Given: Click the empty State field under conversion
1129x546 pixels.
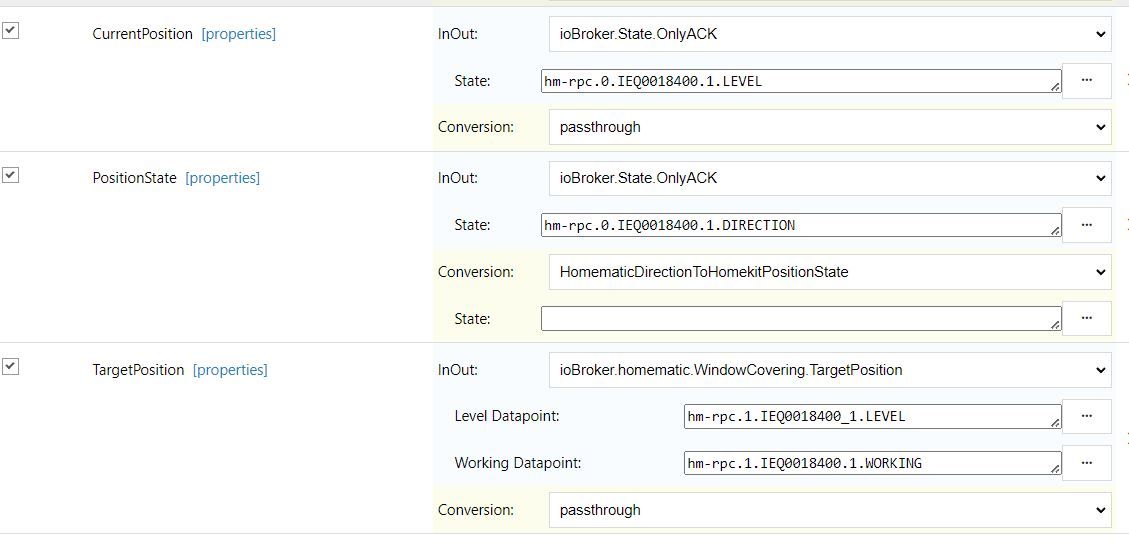Looking at the screenshot, I should (x=801, y=318).
